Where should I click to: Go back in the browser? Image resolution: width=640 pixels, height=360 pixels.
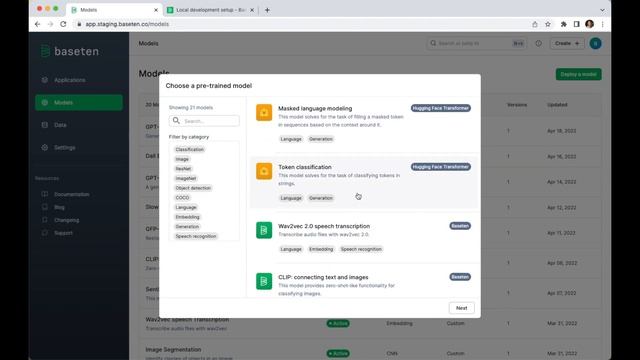[38, 24]
